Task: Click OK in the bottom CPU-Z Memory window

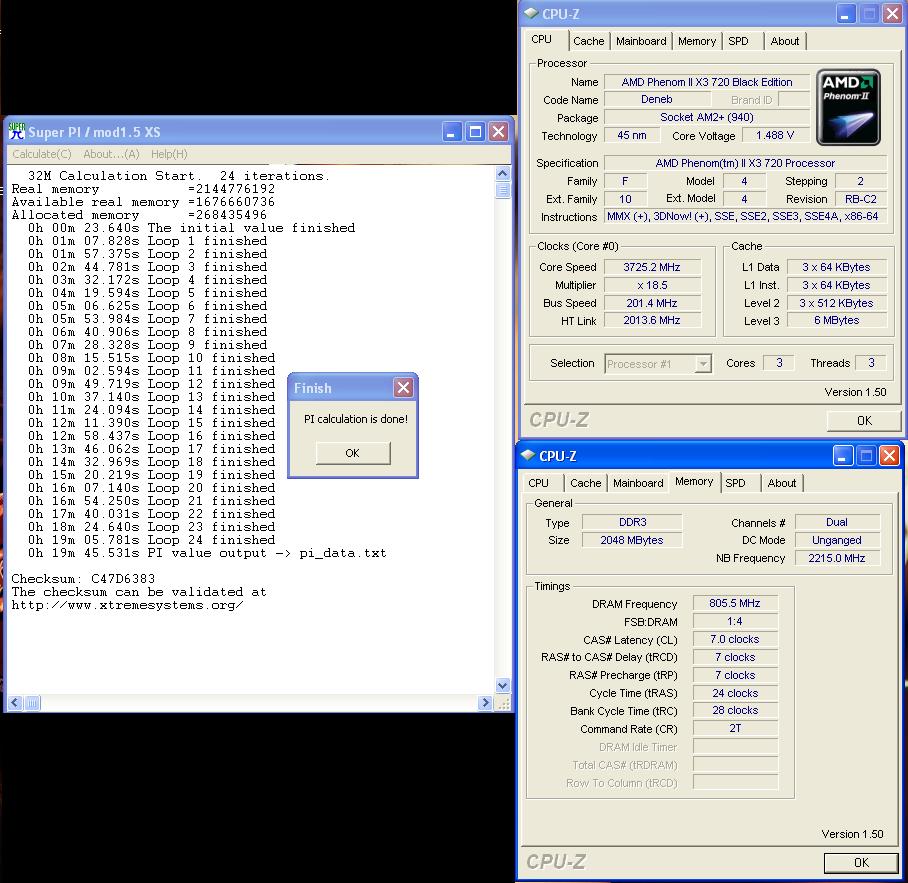Action: [x=861, y=863]
